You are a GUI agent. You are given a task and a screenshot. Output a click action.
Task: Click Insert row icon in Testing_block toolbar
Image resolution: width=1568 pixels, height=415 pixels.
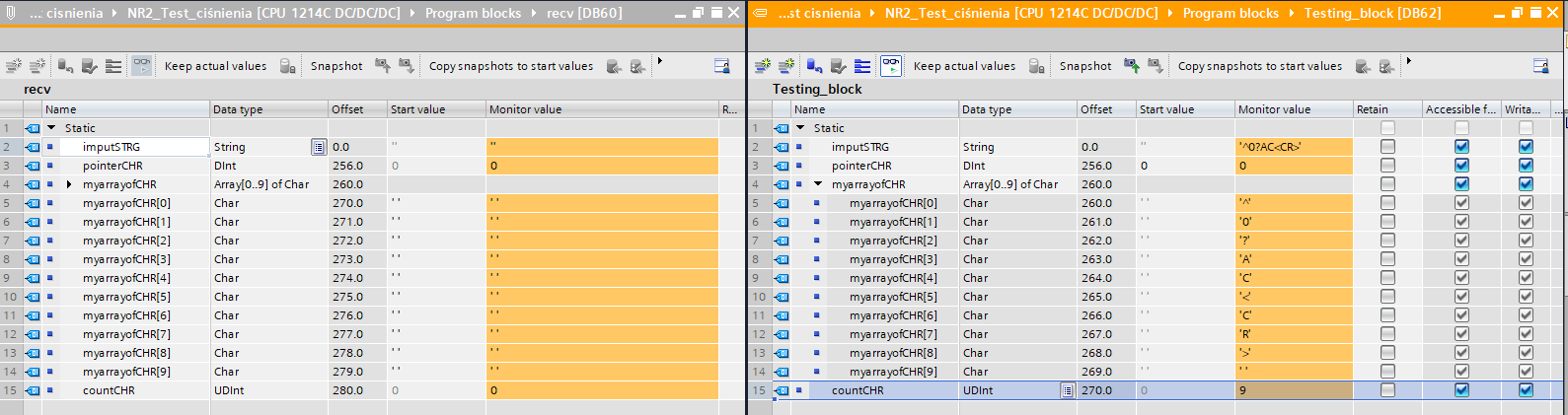[x=763, y=66]
